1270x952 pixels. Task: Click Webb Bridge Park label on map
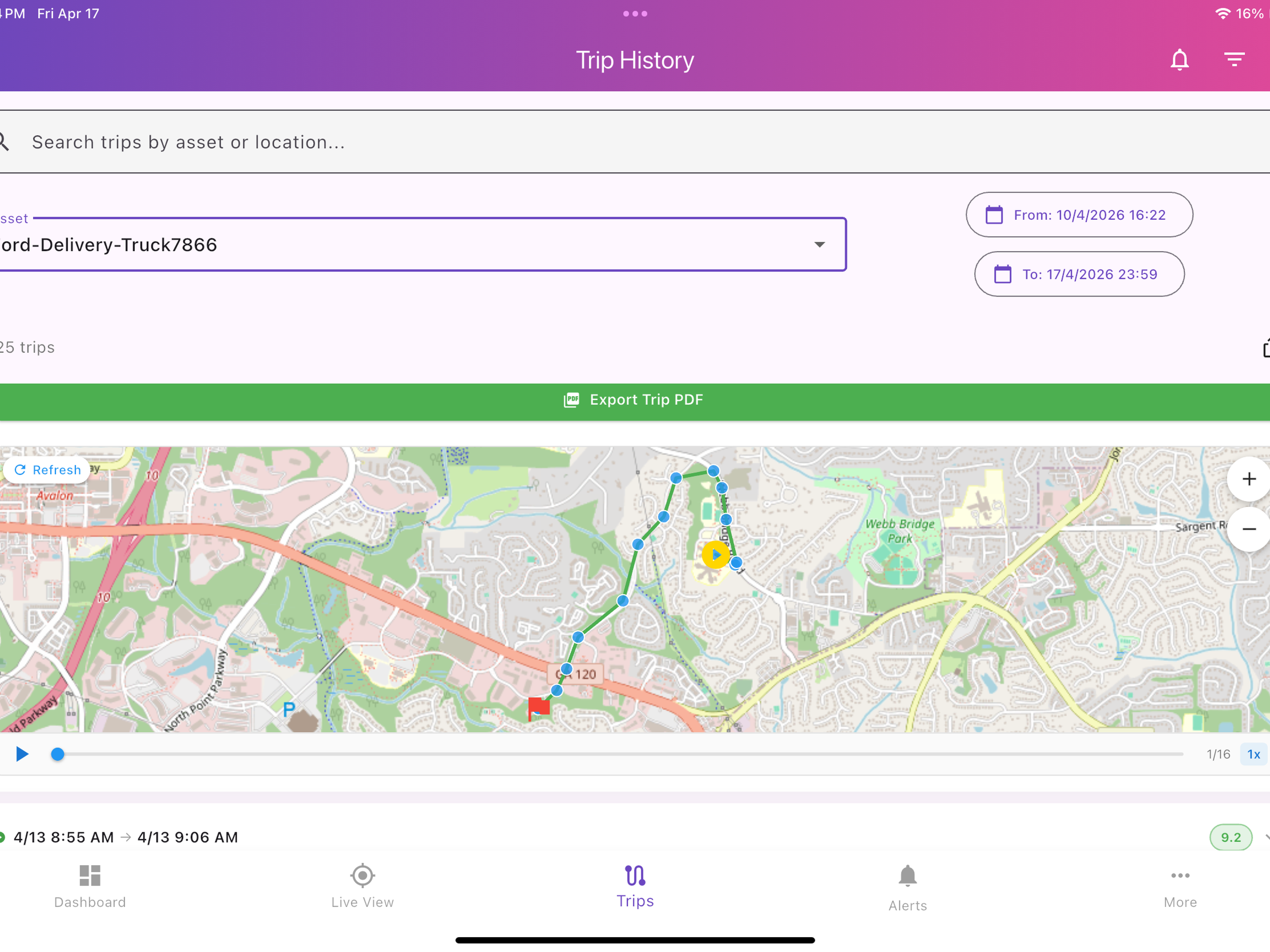click(x=900, y=531)
